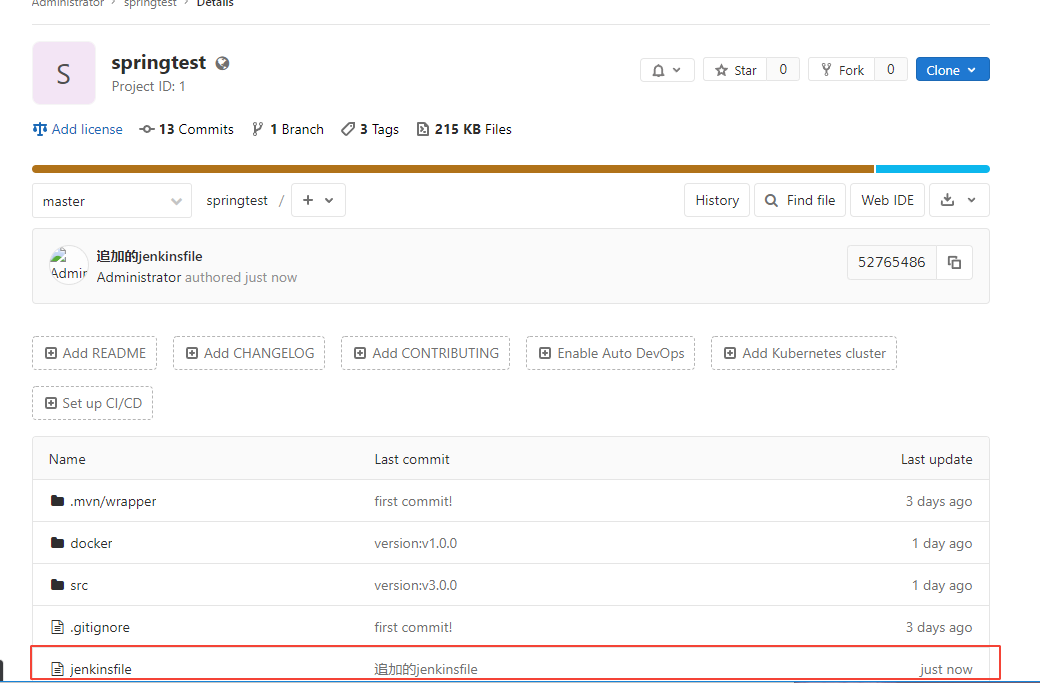Click the folder icon next to src
The image size is (1040, 683).
58,584
